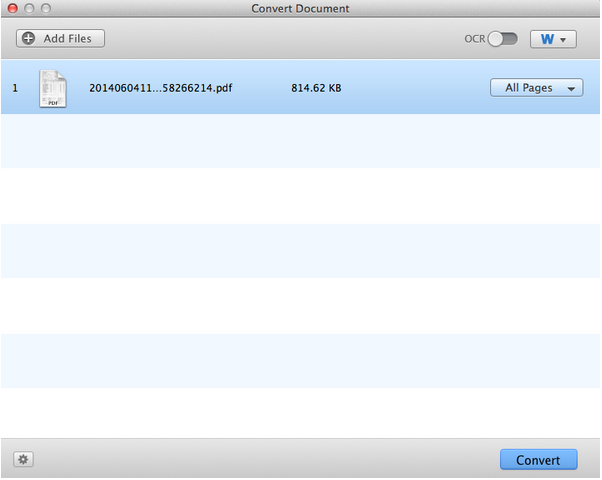Click the 814.62 KB file size
Viewport: 602px width, 480px height.
(316, 88)
